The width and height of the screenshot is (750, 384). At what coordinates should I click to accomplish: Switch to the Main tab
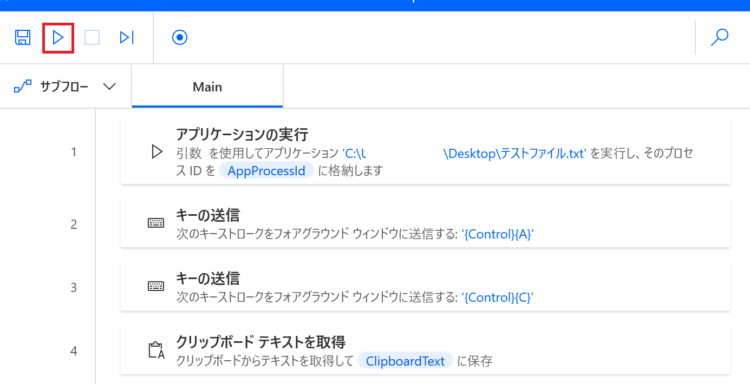point(207,87)
